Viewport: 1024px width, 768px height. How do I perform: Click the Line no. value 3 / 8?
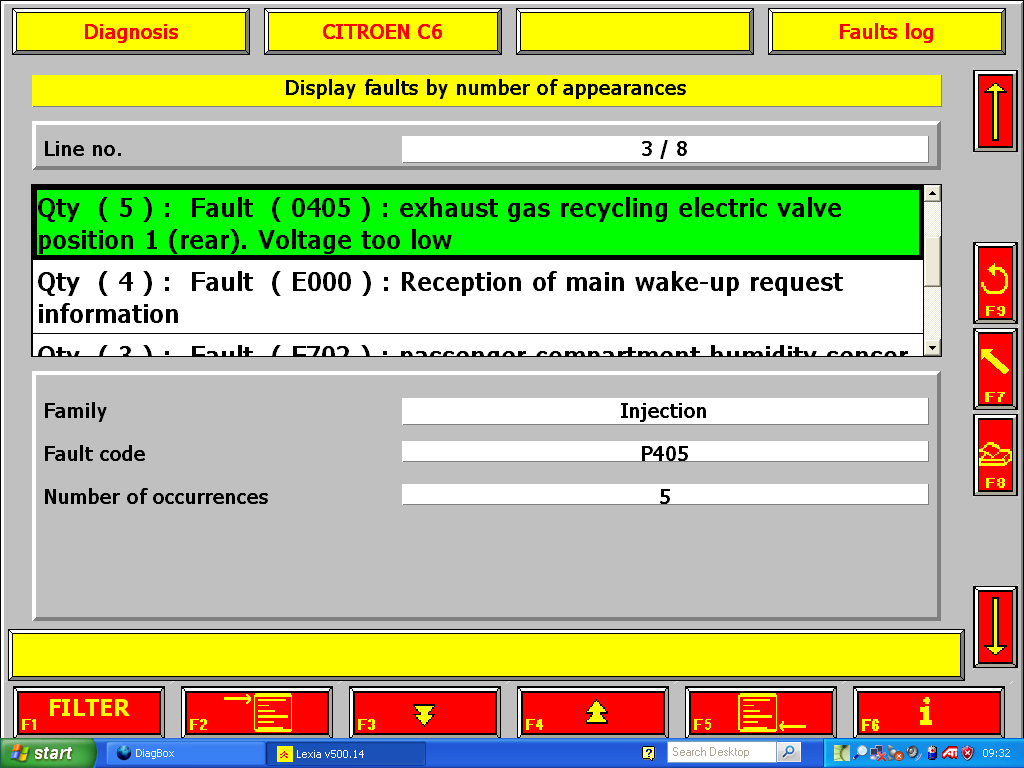point(665,149)
